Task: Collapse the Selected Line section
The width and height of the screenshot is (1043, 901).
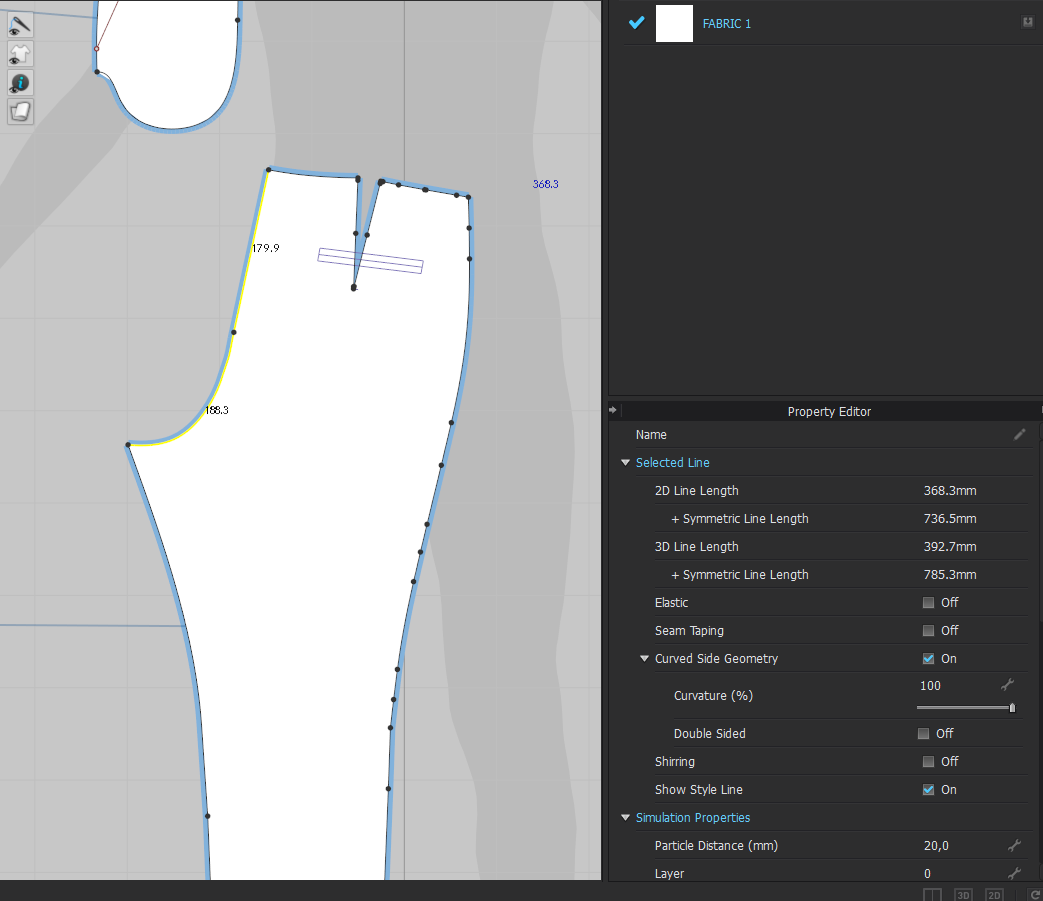Action: point(626,463)
